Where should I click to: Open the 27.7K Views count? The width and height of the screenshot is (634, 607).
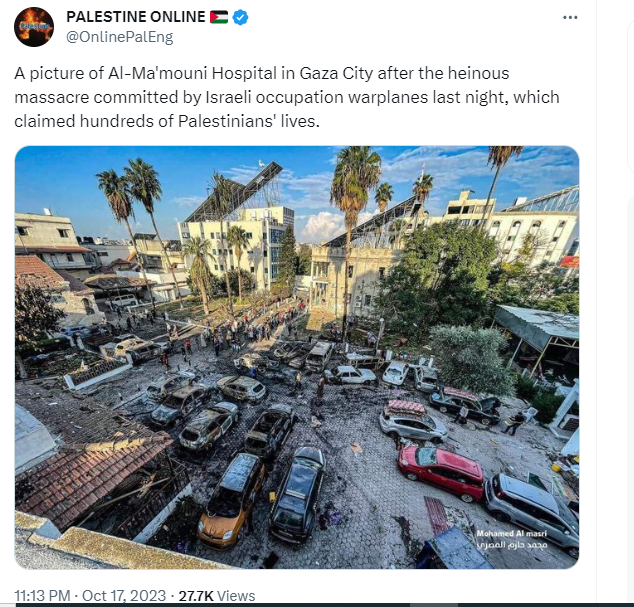[217, 596]
